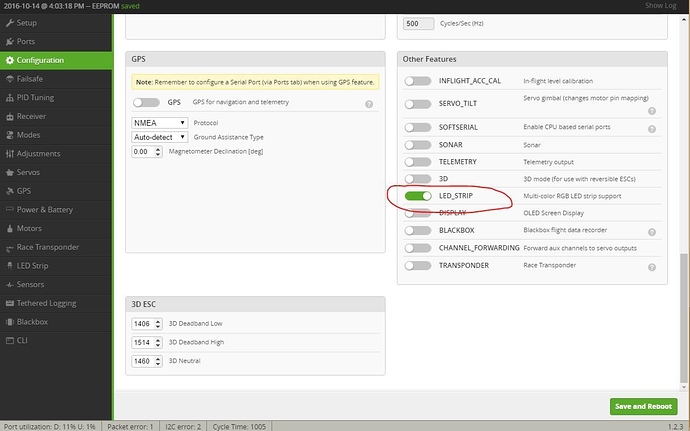Open help icon for GPS feature
Viewport: 690px width, 431px height.
369,104
